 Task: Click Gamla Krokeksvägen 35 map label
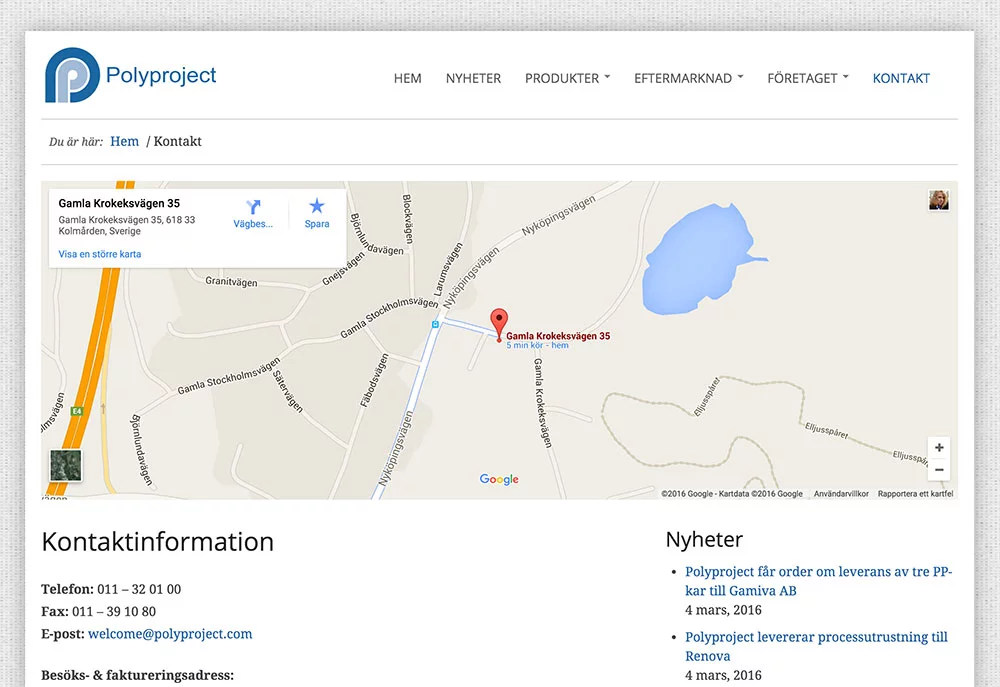pyautogui.click(x=558, y=336)
